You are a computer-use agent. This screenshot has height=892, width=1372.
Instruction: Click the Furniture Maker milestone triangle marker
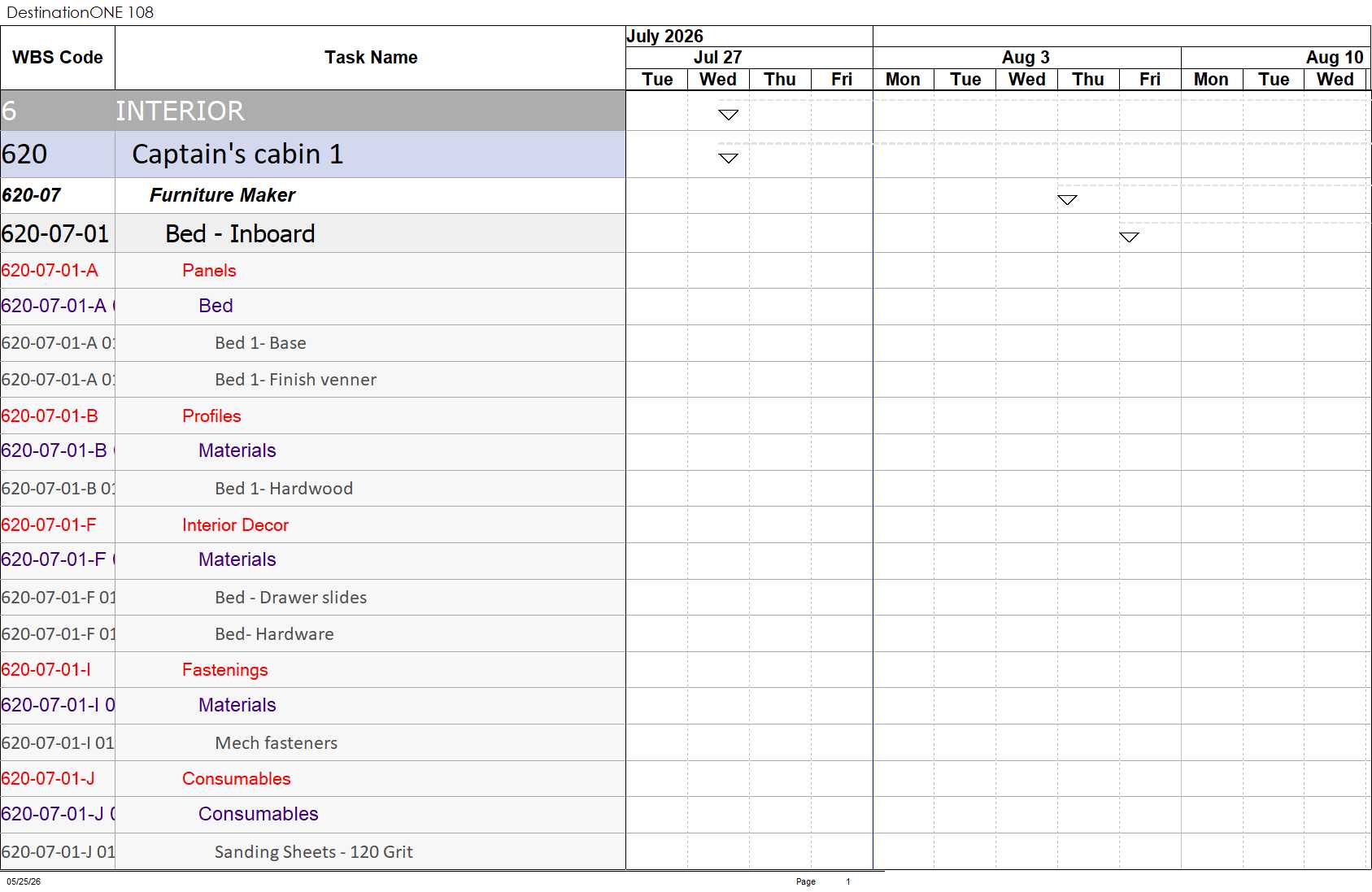click(x=1067, y=200)
